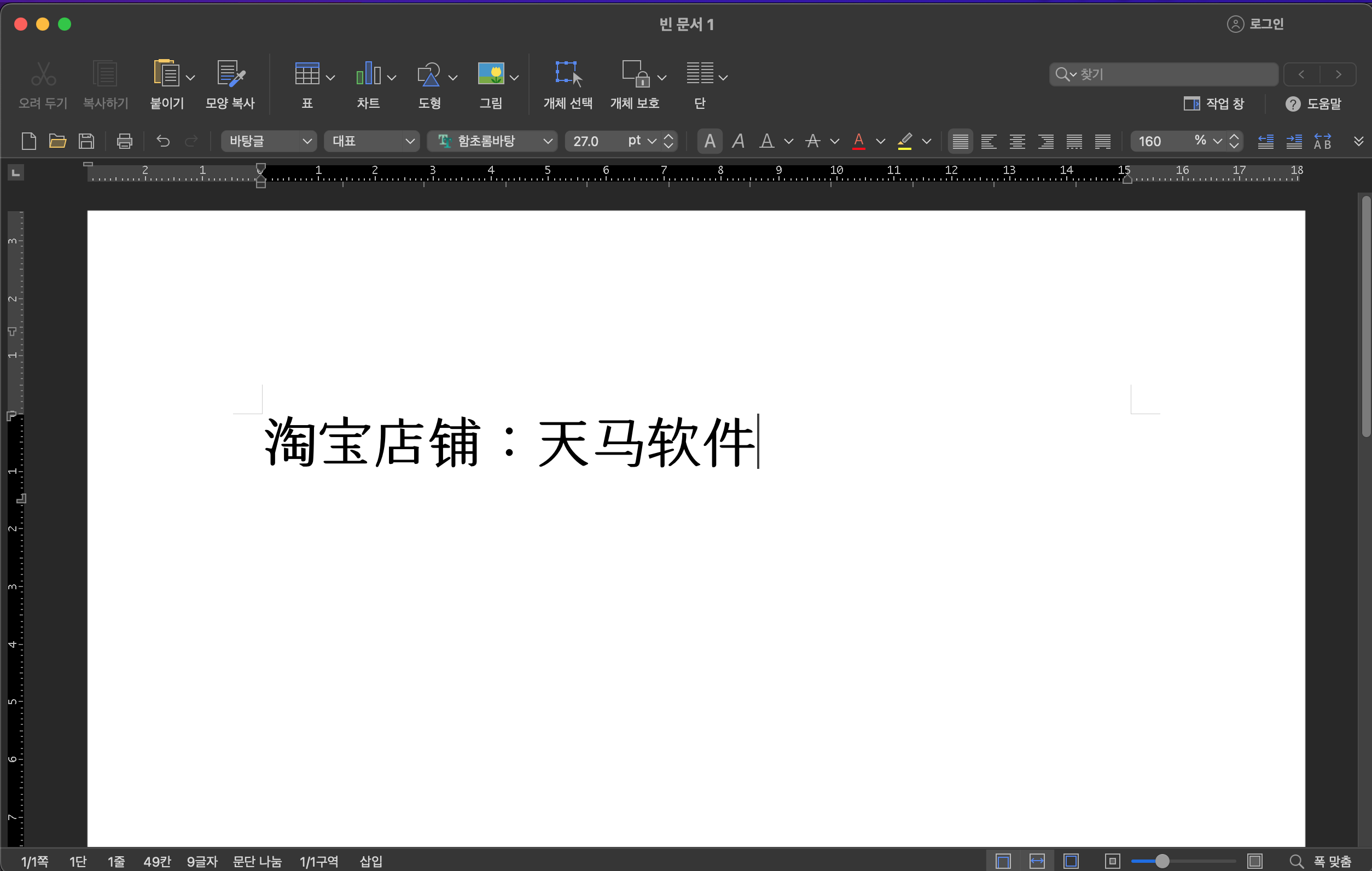Expand the shapes (도형) dropdown arrow
This screenshot has width=1372, height=871.
453,78
